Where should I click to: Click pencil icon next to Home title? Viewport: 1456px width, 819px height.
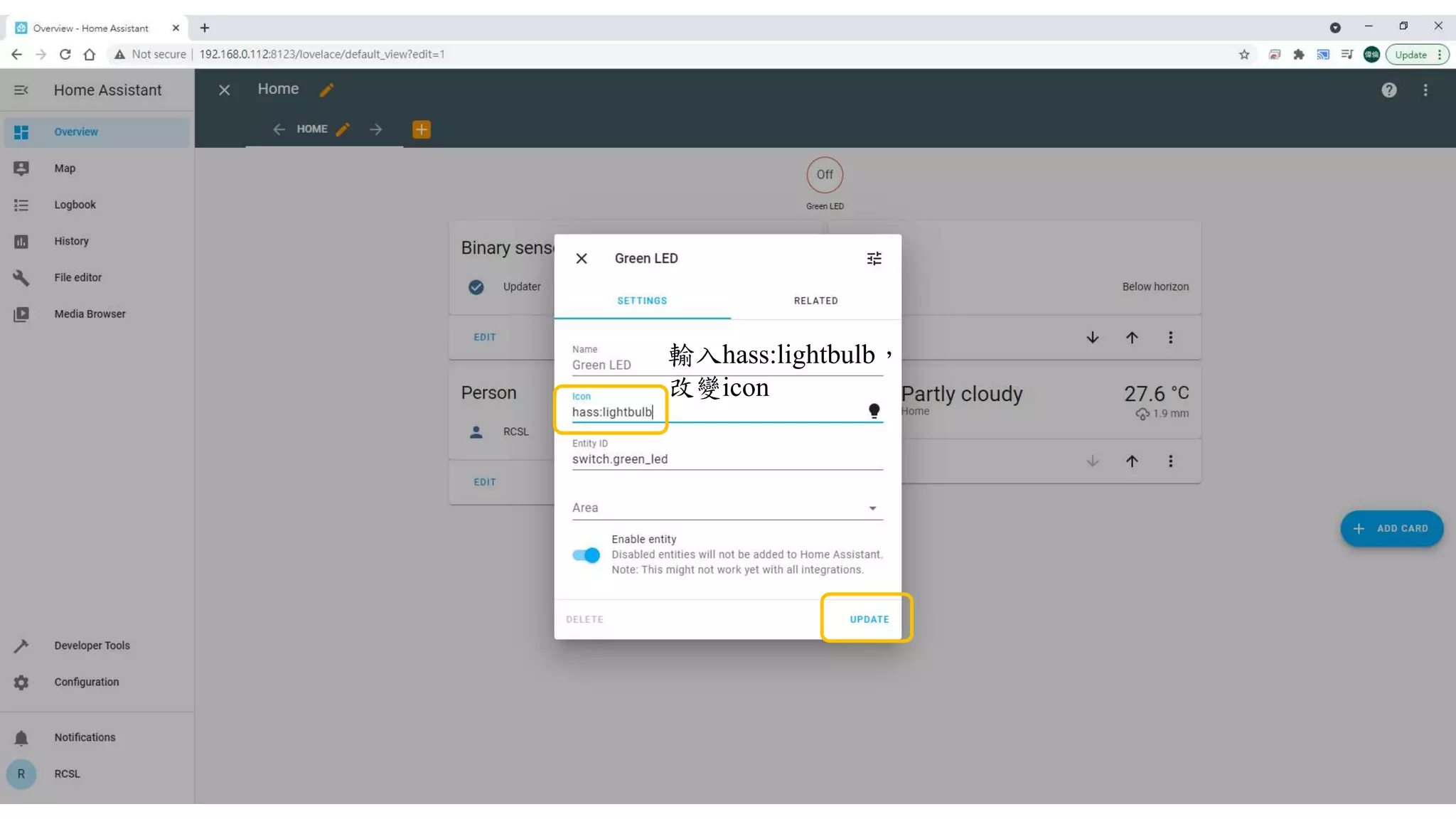click(326, 90)
